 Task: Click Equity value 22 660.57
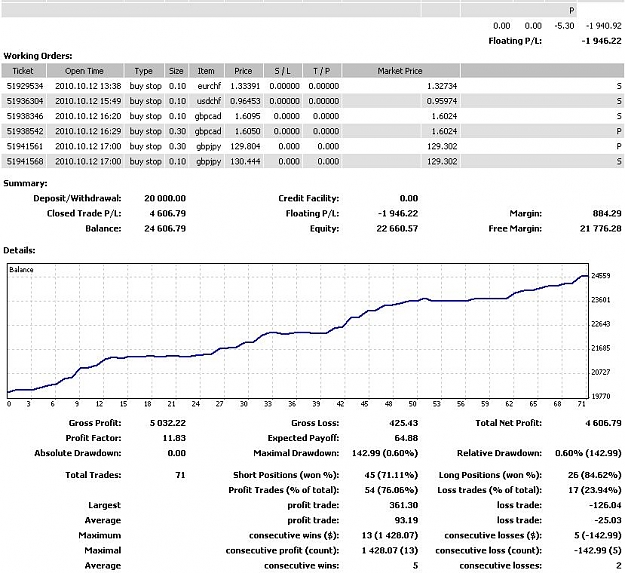click(x=397, y=229)
